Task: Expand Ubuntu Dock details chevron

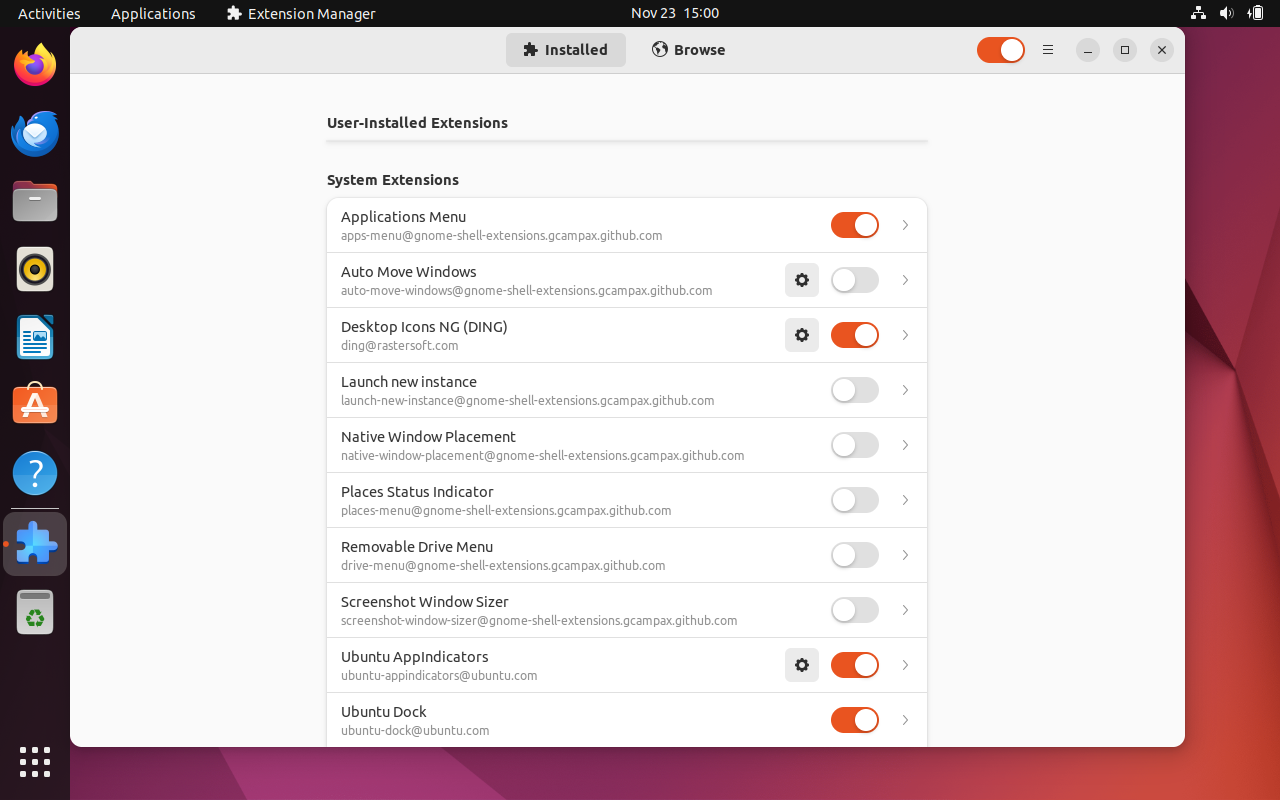Action: click(x=905, y=720)
